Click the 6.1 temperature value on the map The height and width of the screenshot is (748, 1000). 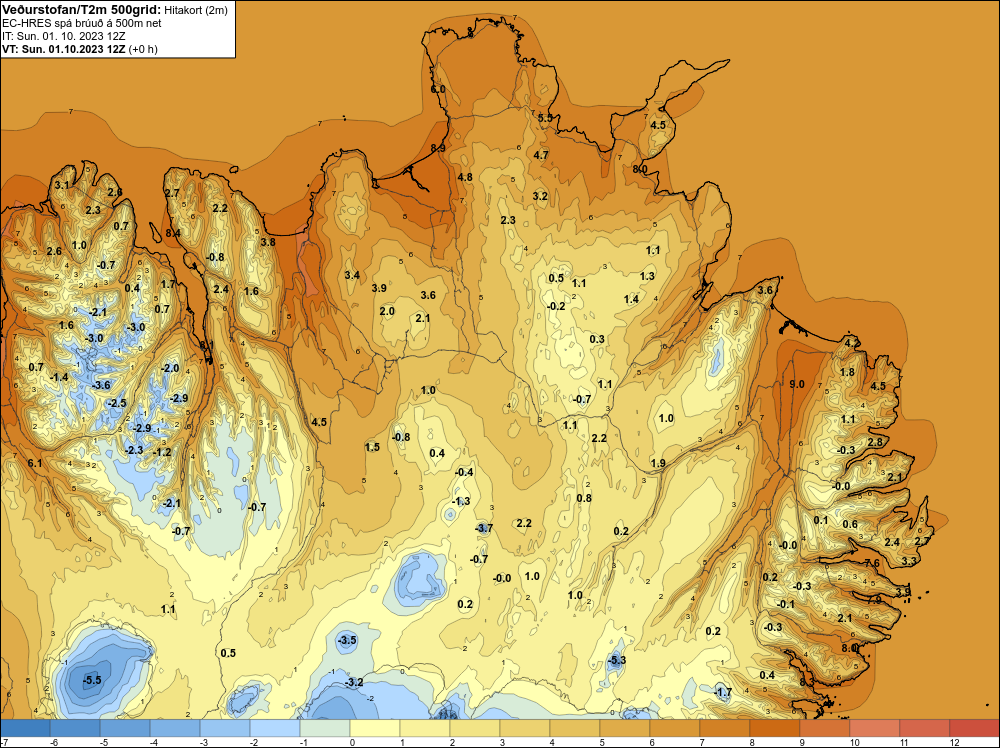coord(34,463)
